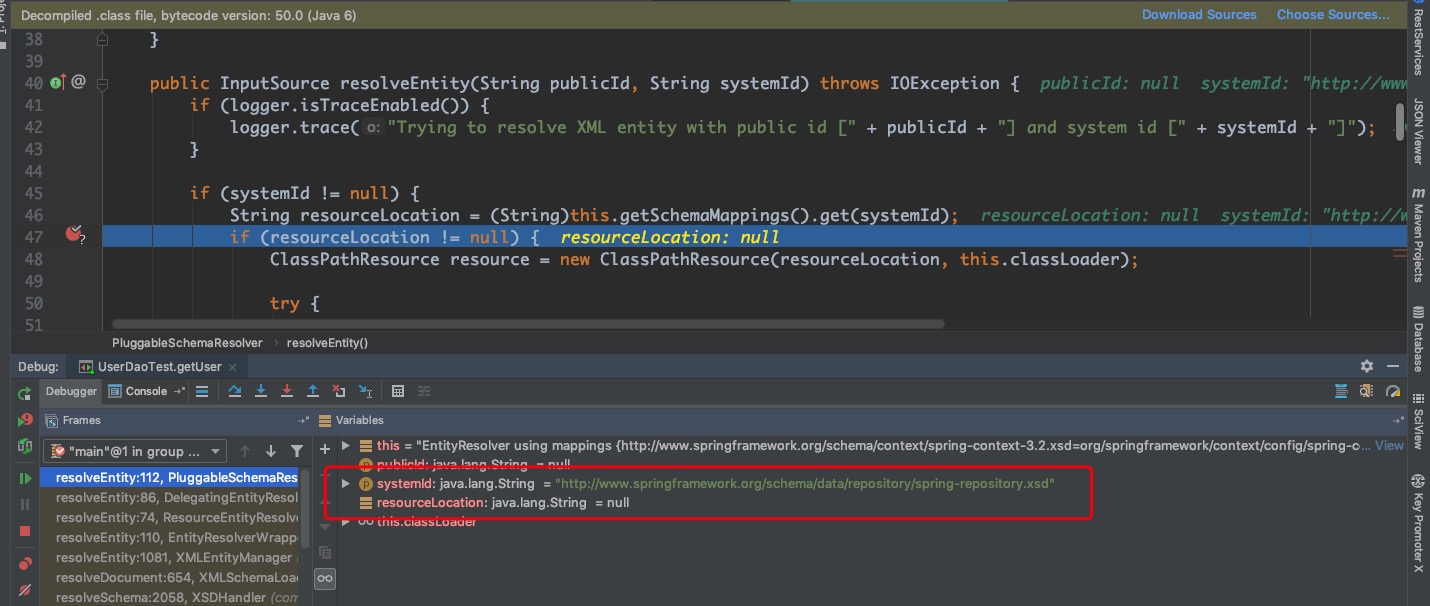The width and height of the screenshot is (1430, 606).
Task: Toggle Show Watches glasses icon in Variables
Action: (x=325, y=578)
